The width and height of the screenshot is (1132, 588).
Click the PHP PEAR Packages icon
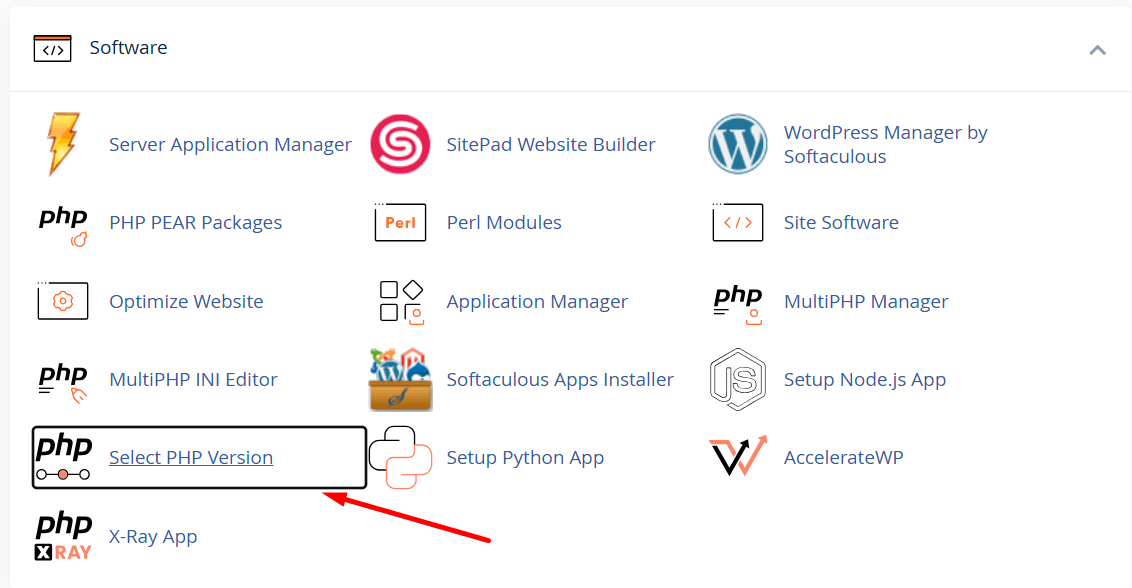(x=63, y=226)
